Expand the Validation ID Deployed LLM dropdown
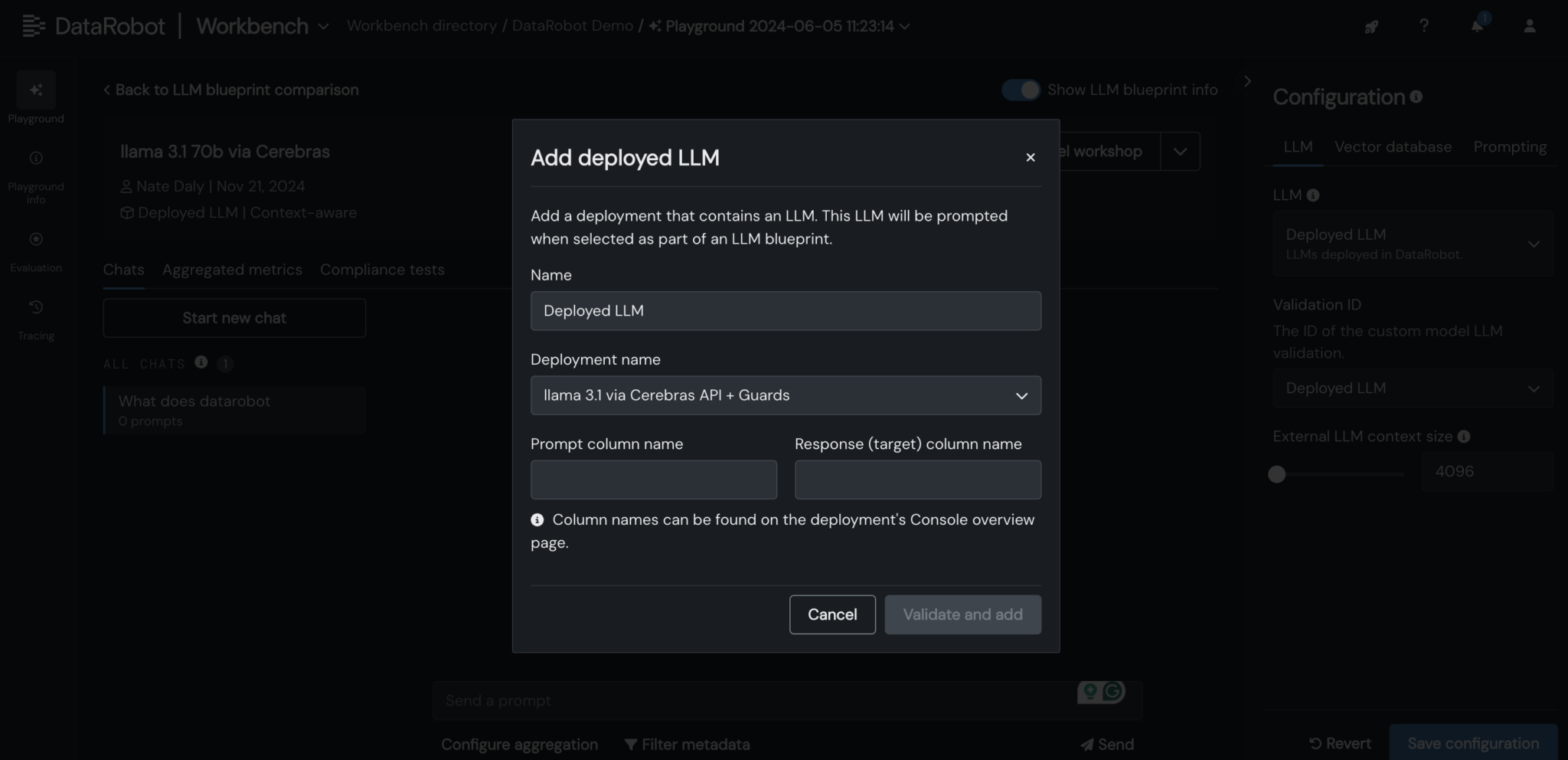1568x760 pixels. coord(1411,388)
